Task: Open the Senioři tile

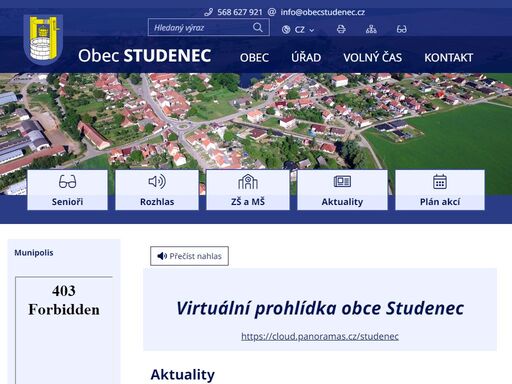Action: [67, 190]
